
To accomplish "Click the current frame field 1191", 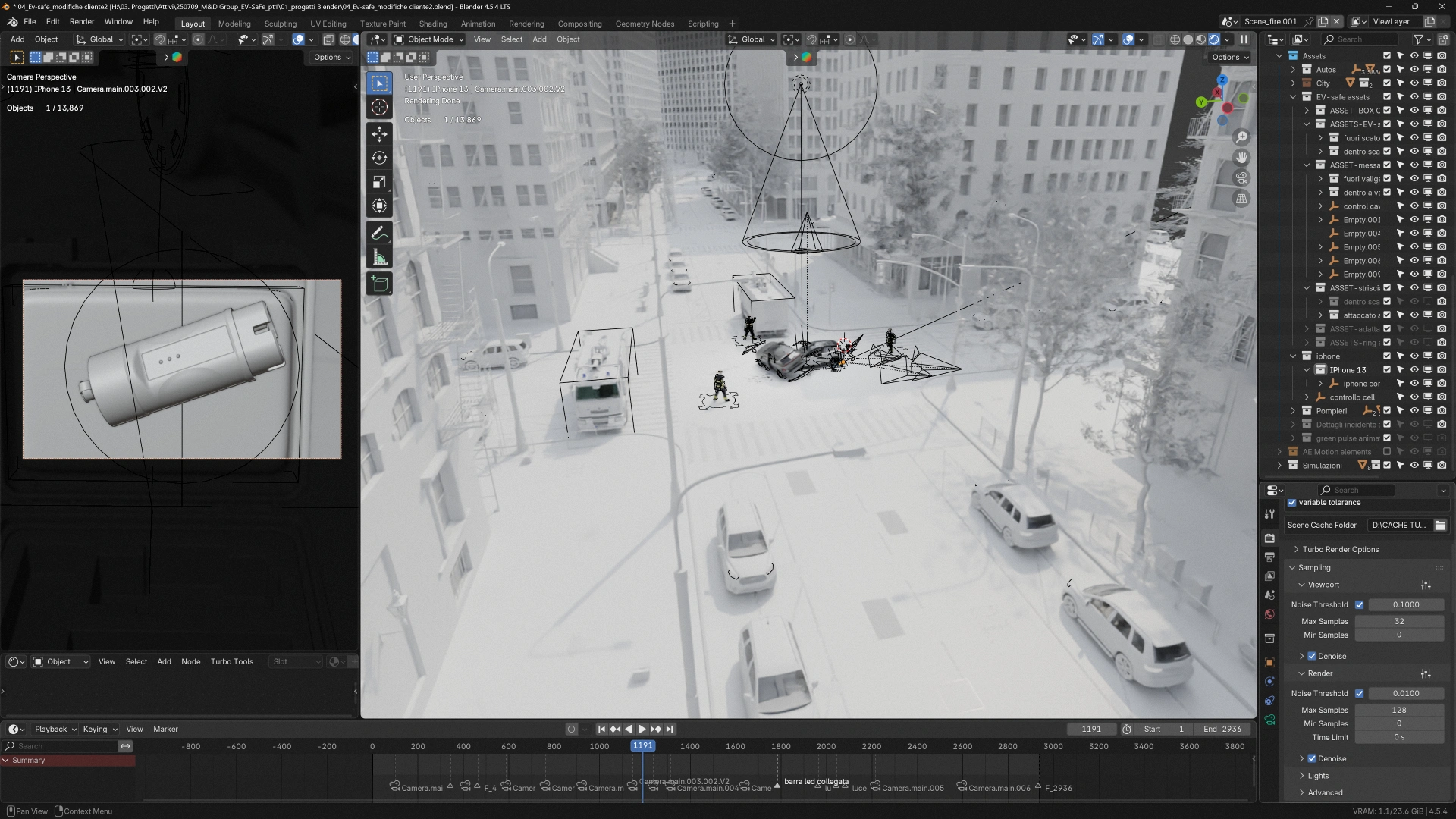I will [x=1091, y=730].
